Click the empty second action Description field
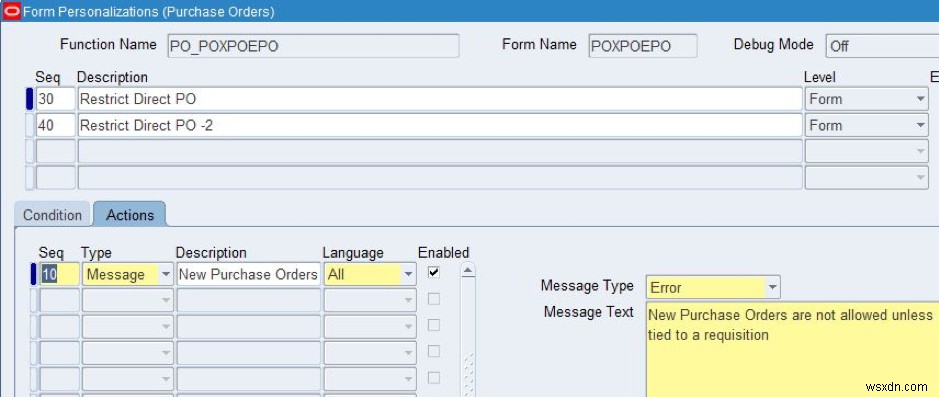This screenshot has height=397, width=939. [x=249, y=301]
